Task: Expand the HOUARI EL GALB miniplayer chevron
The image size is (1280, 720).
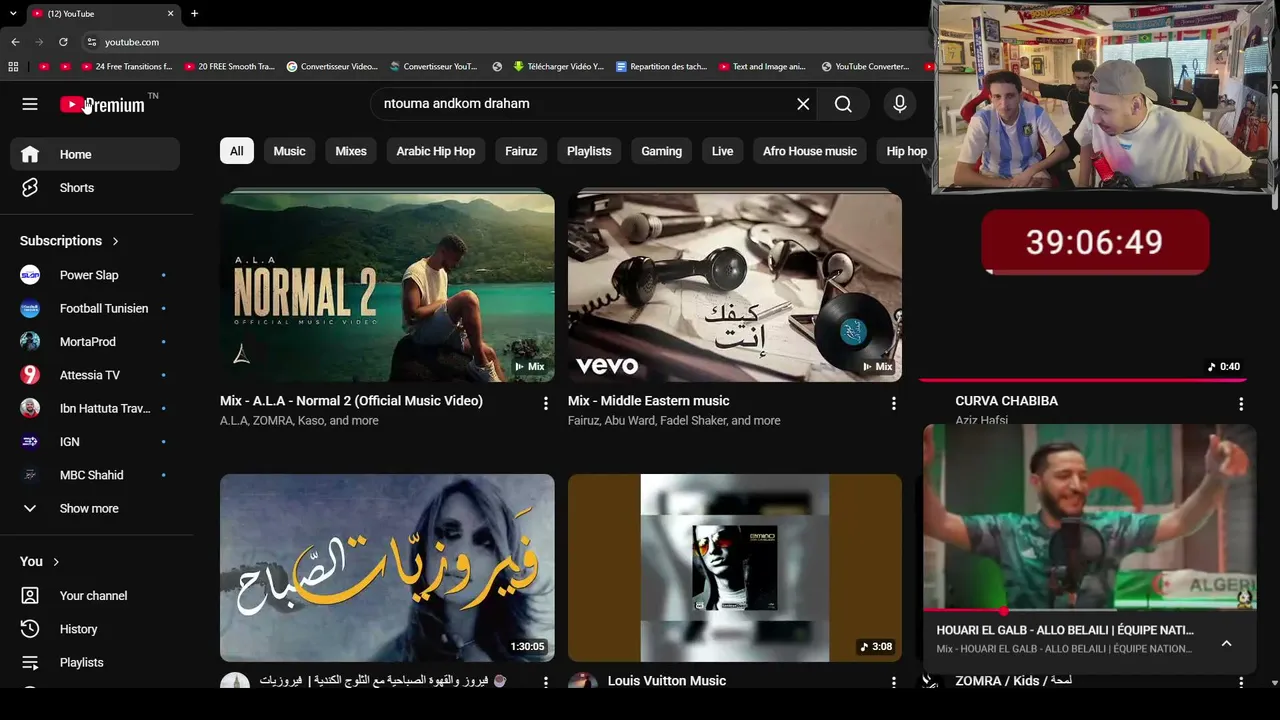Action: pyautogui.click(x=1226, y=643)
